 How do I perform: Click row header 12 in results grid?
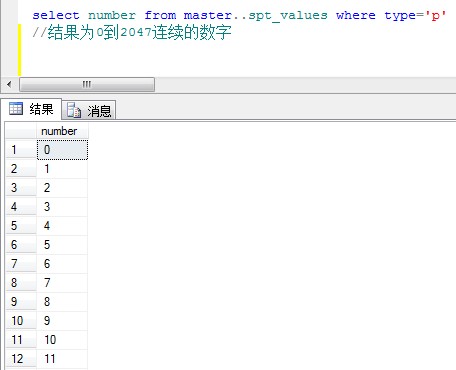point(21,359)
